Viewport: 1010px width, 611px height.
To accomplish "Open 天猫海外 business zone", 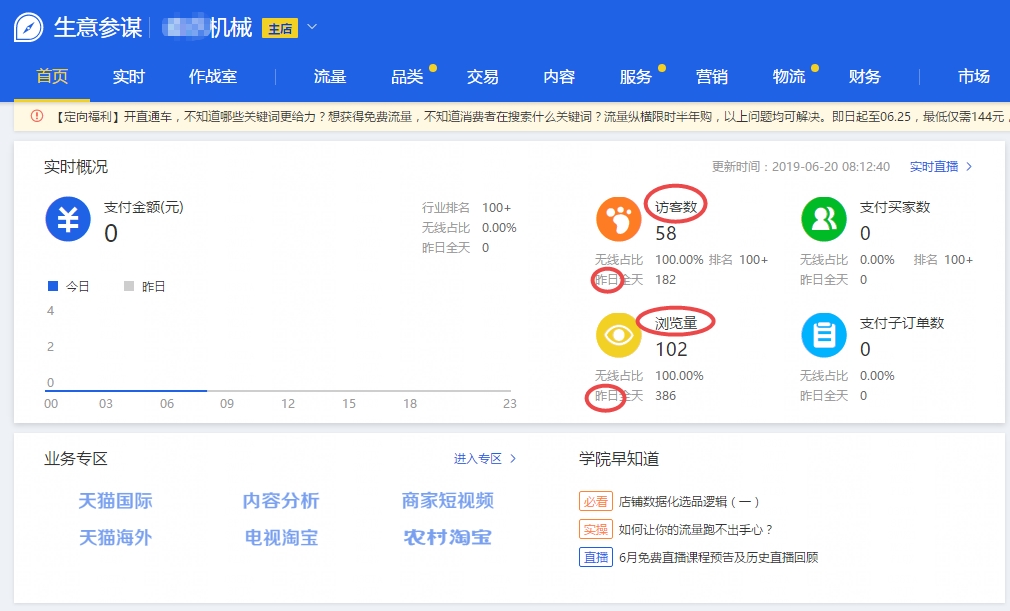I will (x=115, y=537).
